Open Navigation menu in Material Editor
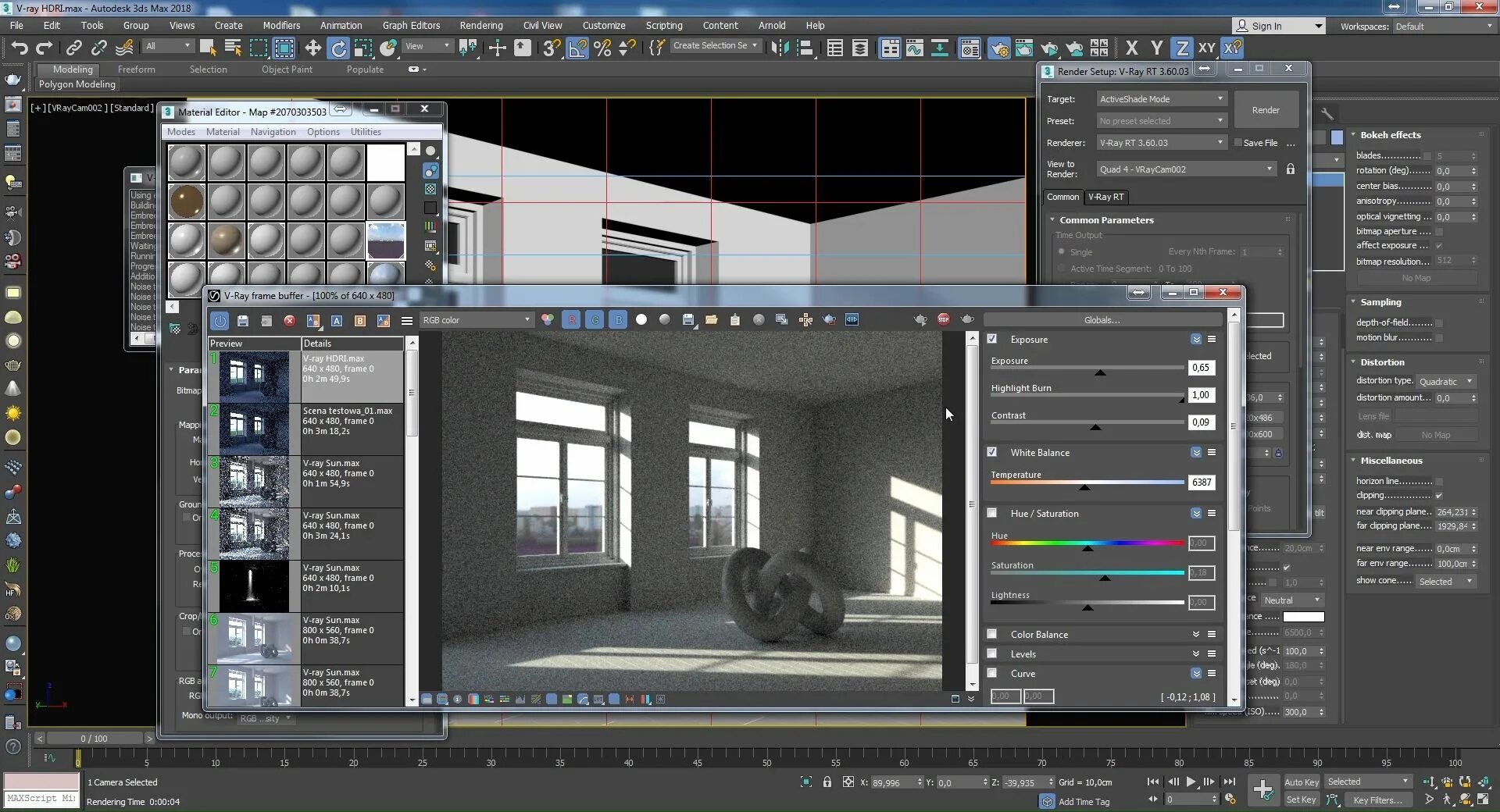The image size is (1500, 812). pyautogui.click(x=273, y=132)
